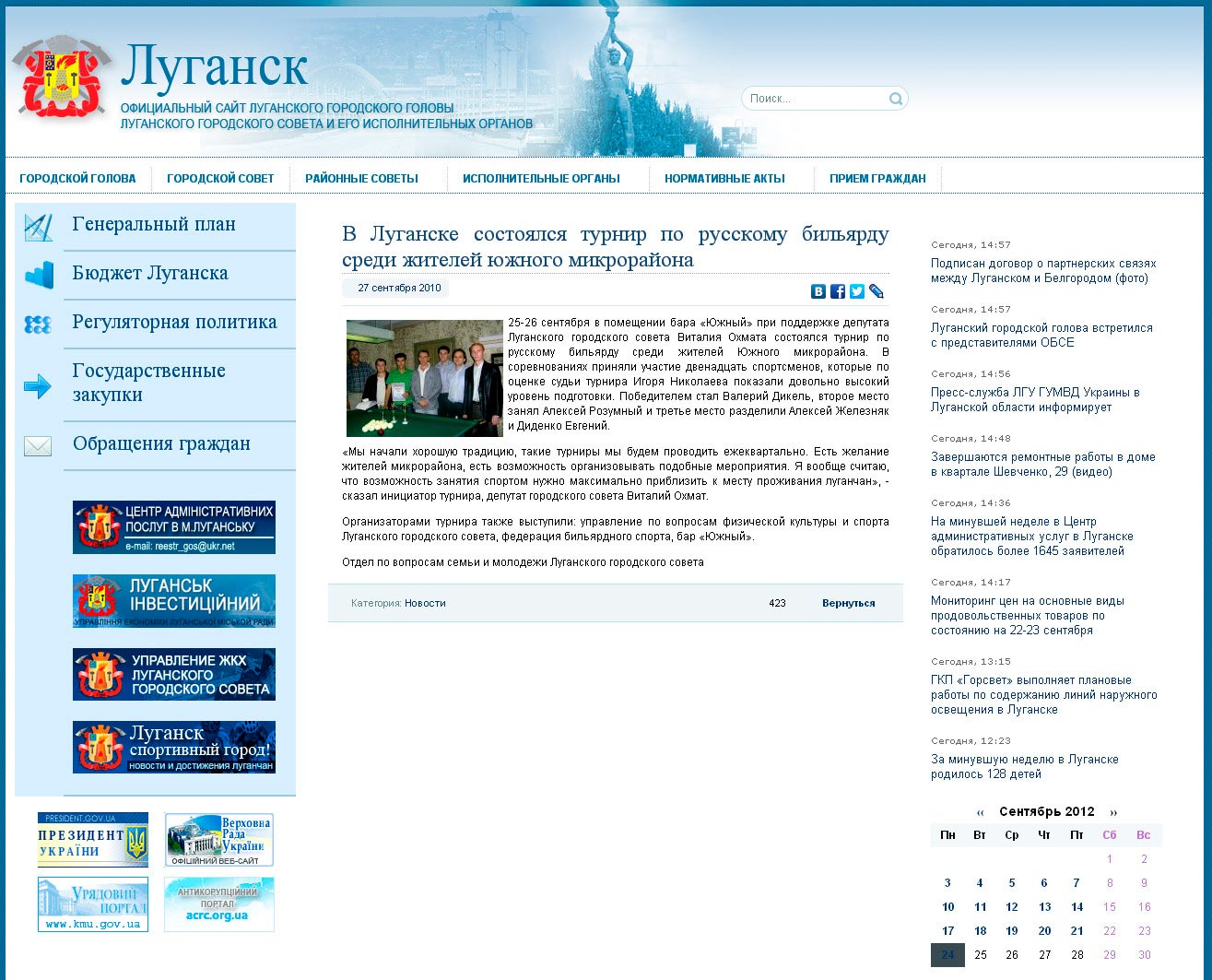Select September 3 in calendar
Viewport: 1212px width, 980px height.
coord(947,883)
